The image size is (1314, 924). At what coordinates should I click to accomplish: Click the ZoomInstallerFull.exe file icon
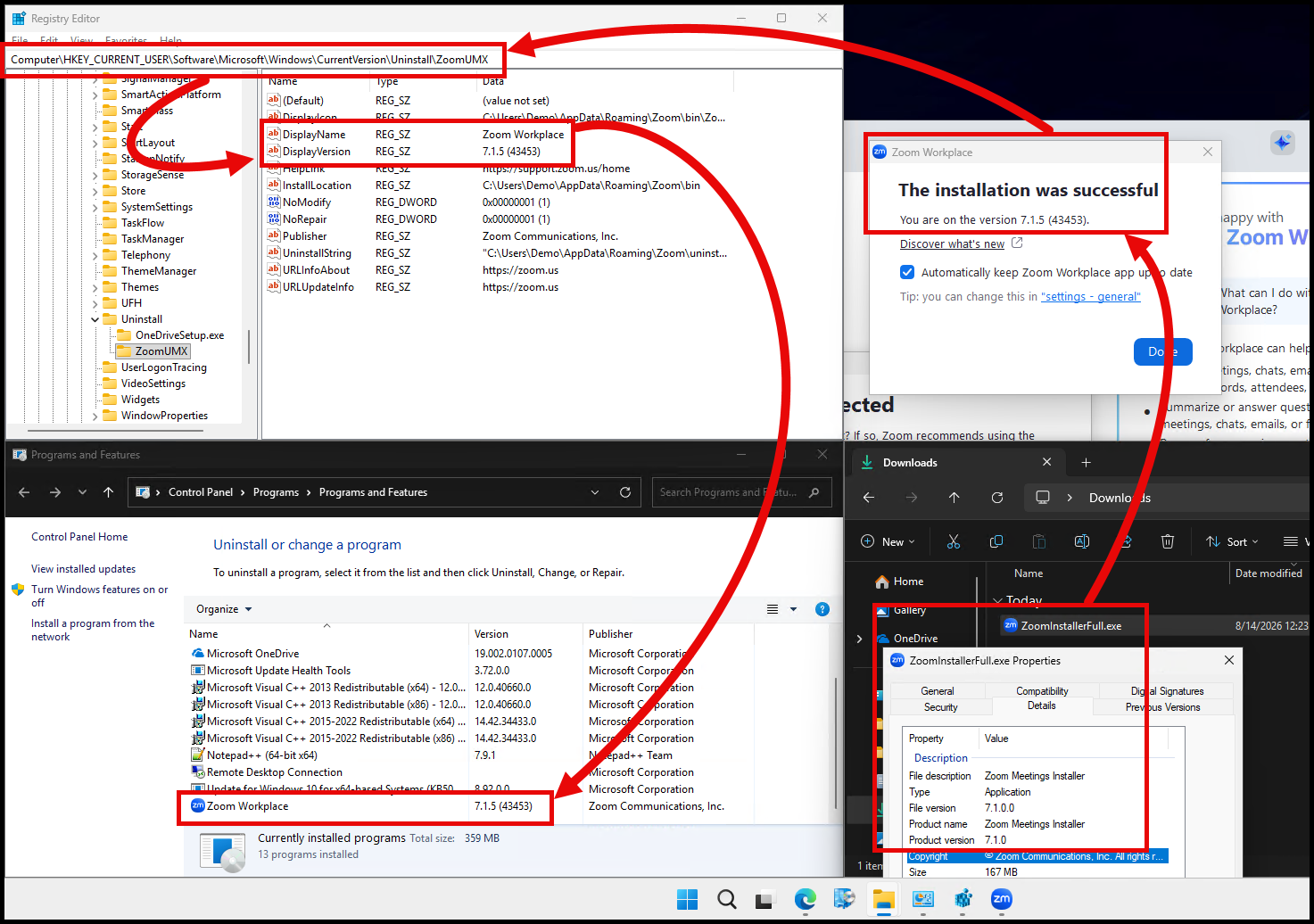point(1011,625)
